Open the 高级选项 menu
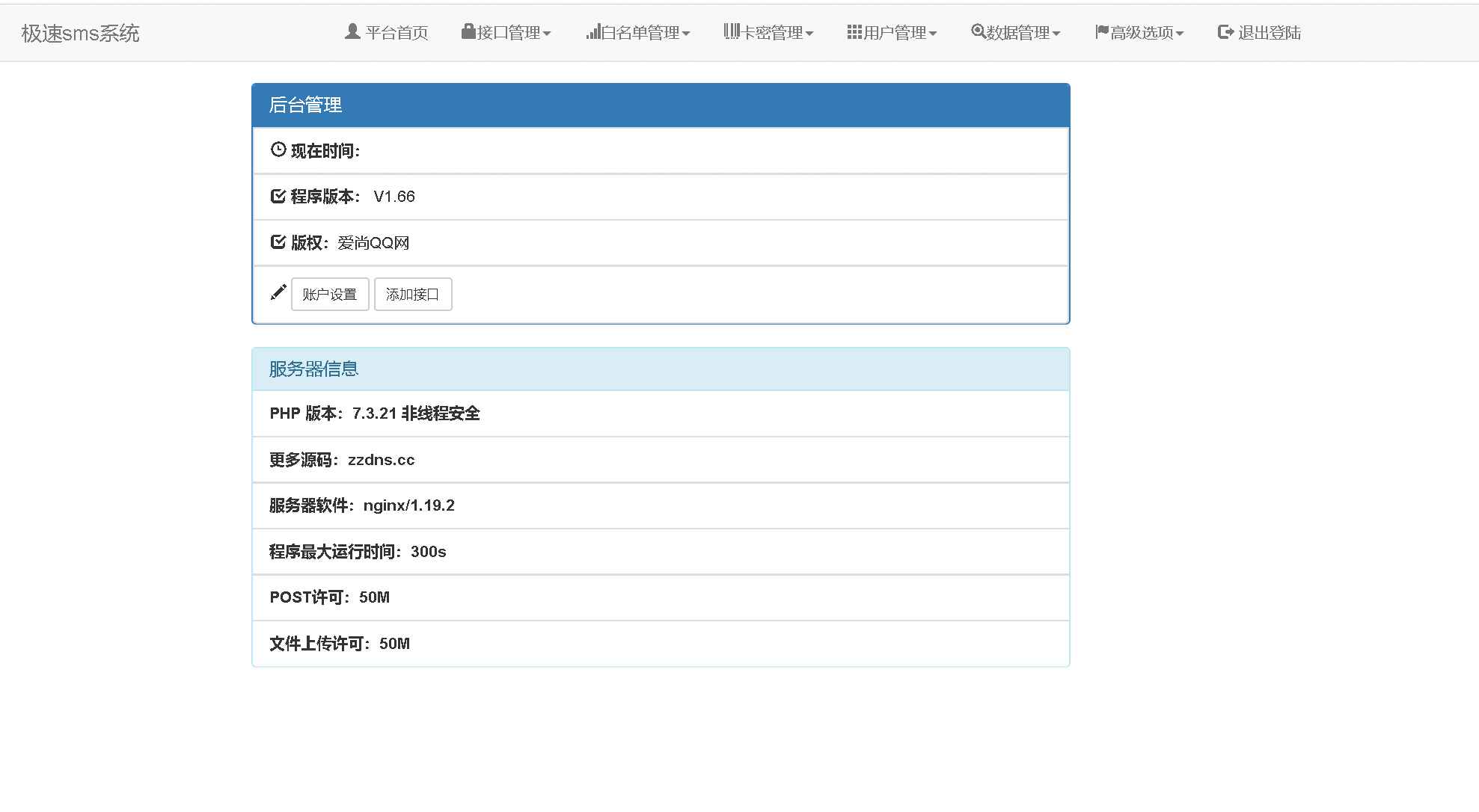1479x812 pixels. (1139, 32)
